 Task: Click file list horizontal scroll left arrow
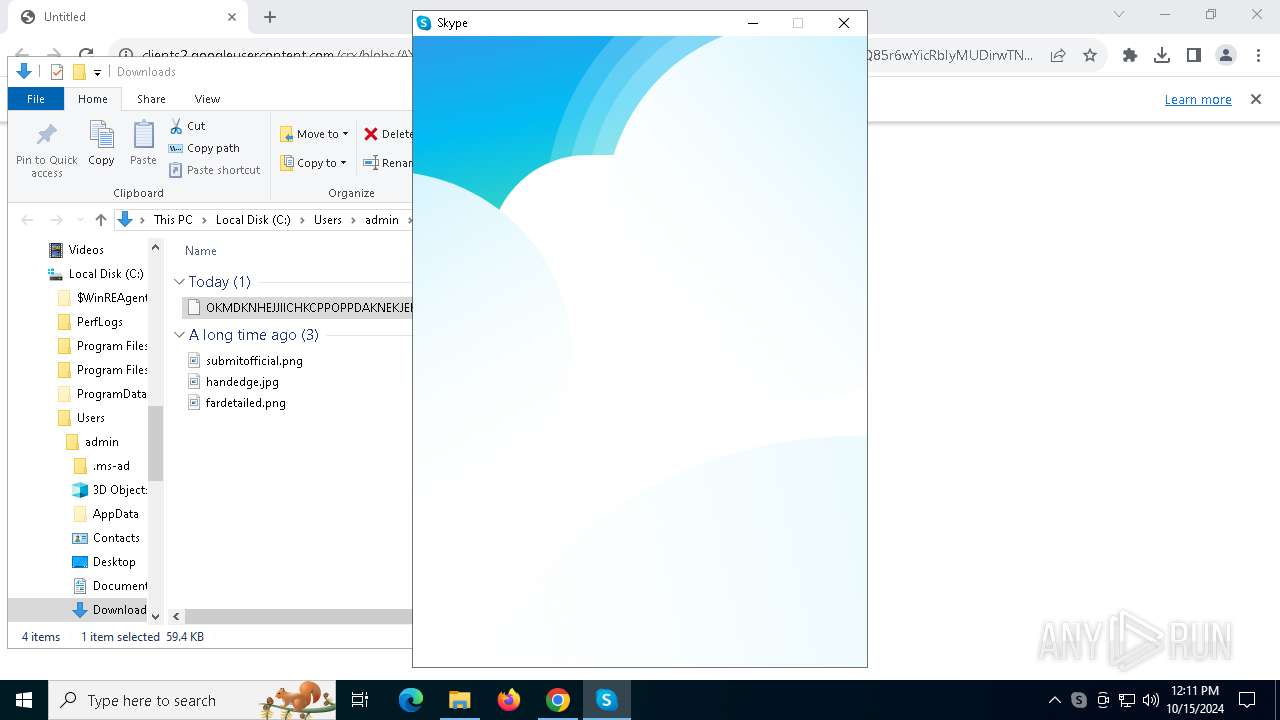[x=176, y=617]
